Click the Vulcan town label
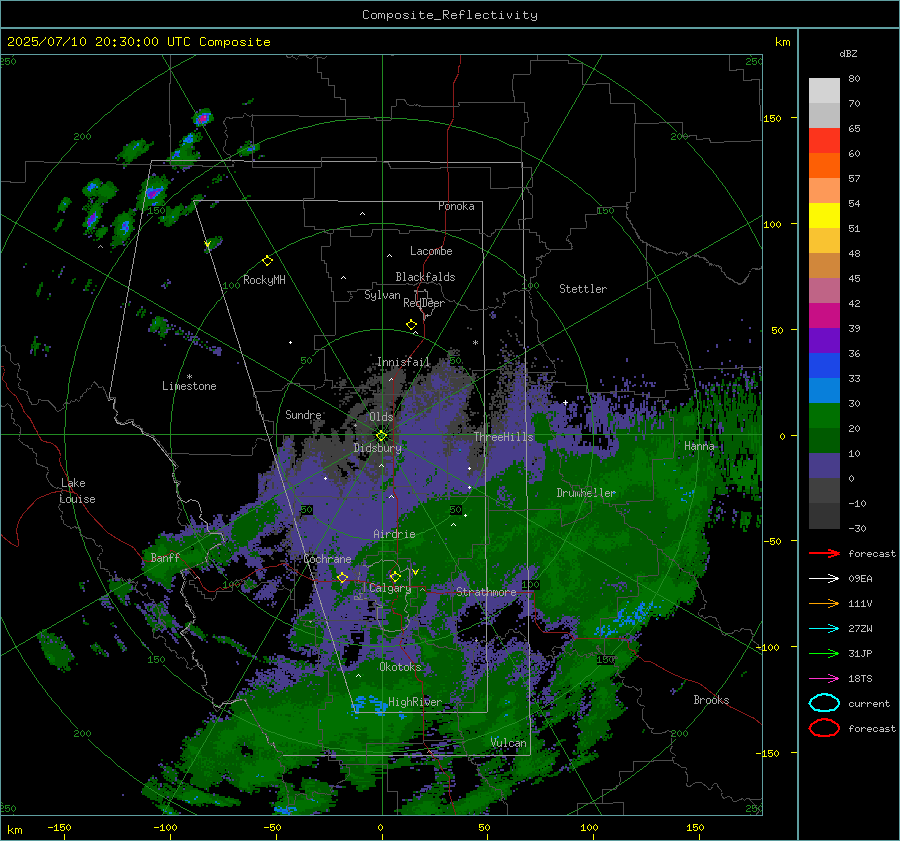 [508, 743]
